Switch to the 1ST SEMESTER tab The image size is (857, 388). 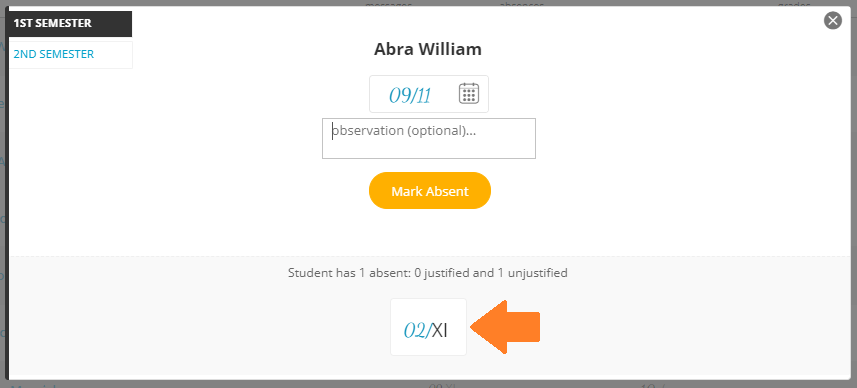coord(70,23)
